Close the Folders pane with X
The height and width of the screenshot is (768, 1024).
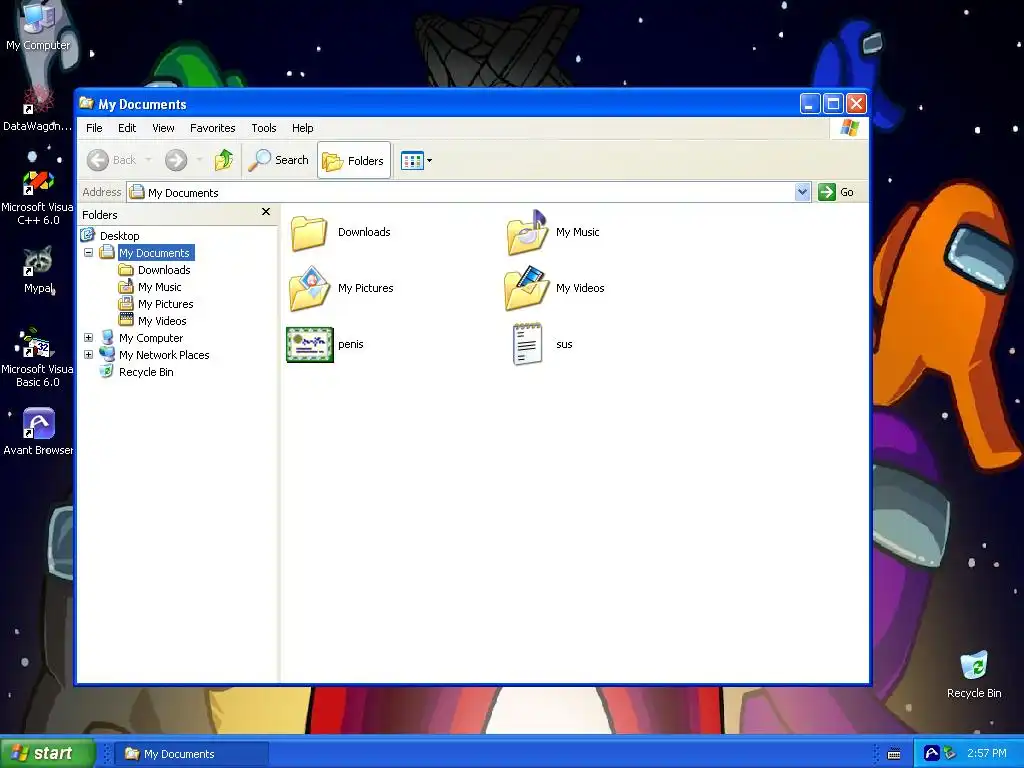point(266,212)
